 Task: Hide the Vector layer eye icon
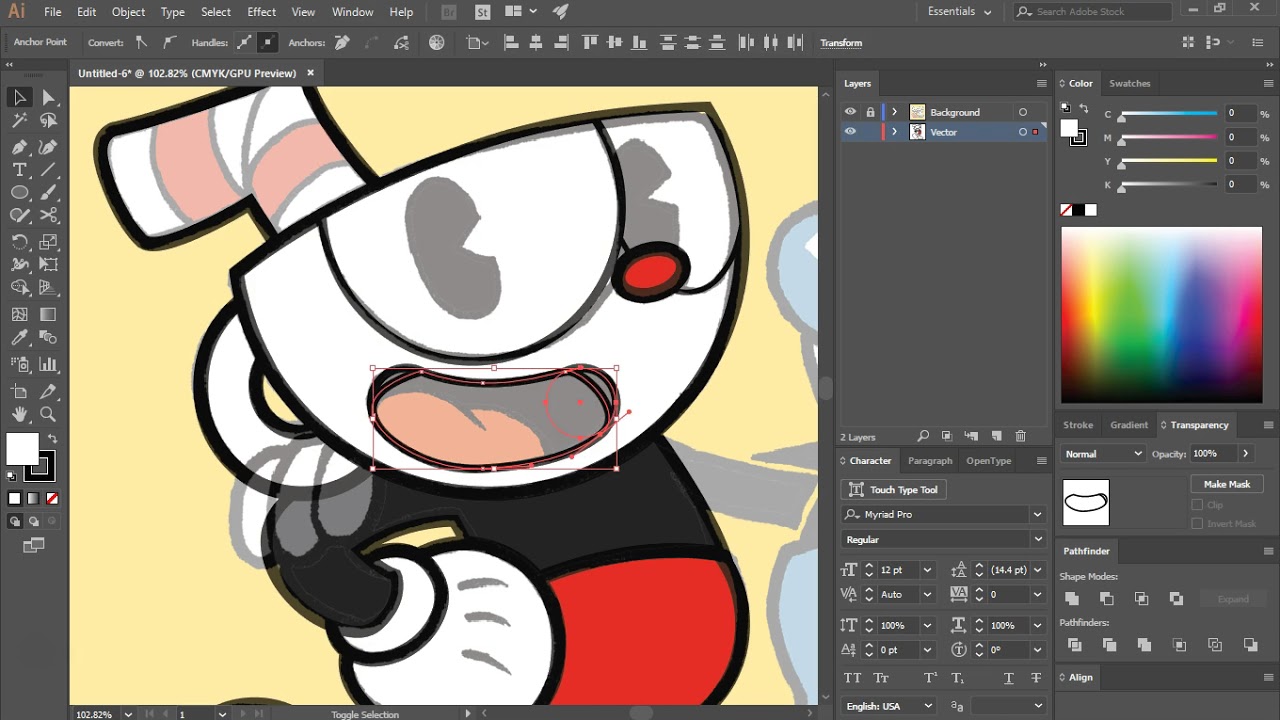click(850, 132)
